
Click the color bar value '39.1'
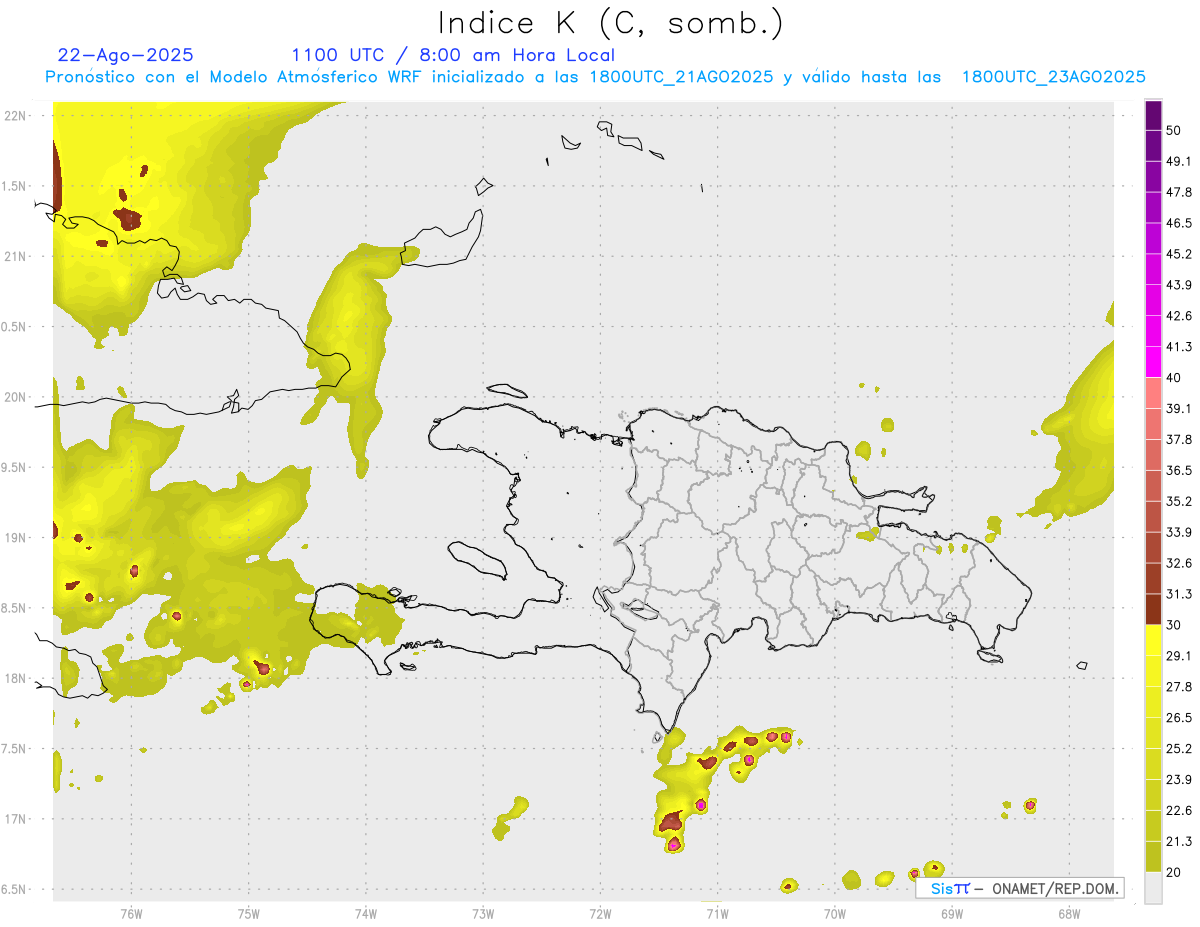coord(1179,408)
